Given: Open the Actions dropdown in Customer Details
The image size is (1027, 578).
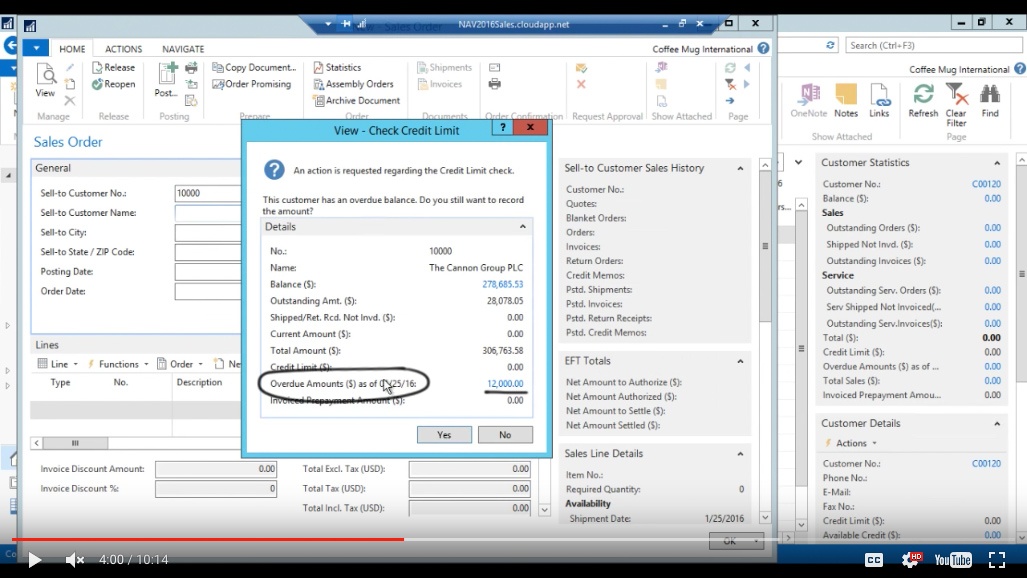Looking at the screenshot, I should (851, 443).
